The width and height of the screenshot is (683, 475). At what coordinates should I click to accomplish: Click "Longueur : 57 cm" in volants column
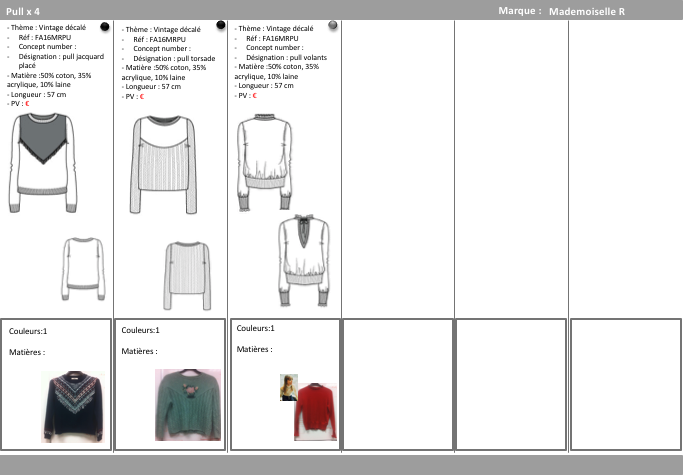pos(266,86)
